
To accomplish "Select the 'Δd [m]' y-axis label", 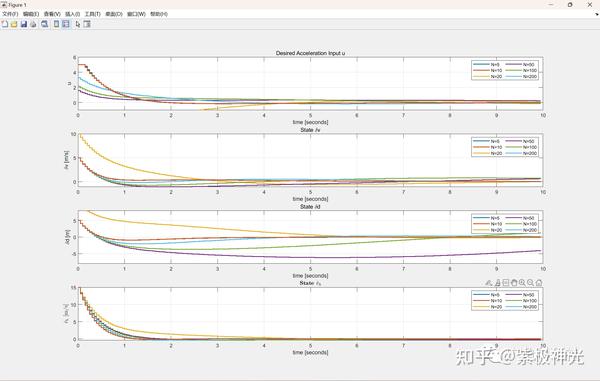I will pos(67,237).
